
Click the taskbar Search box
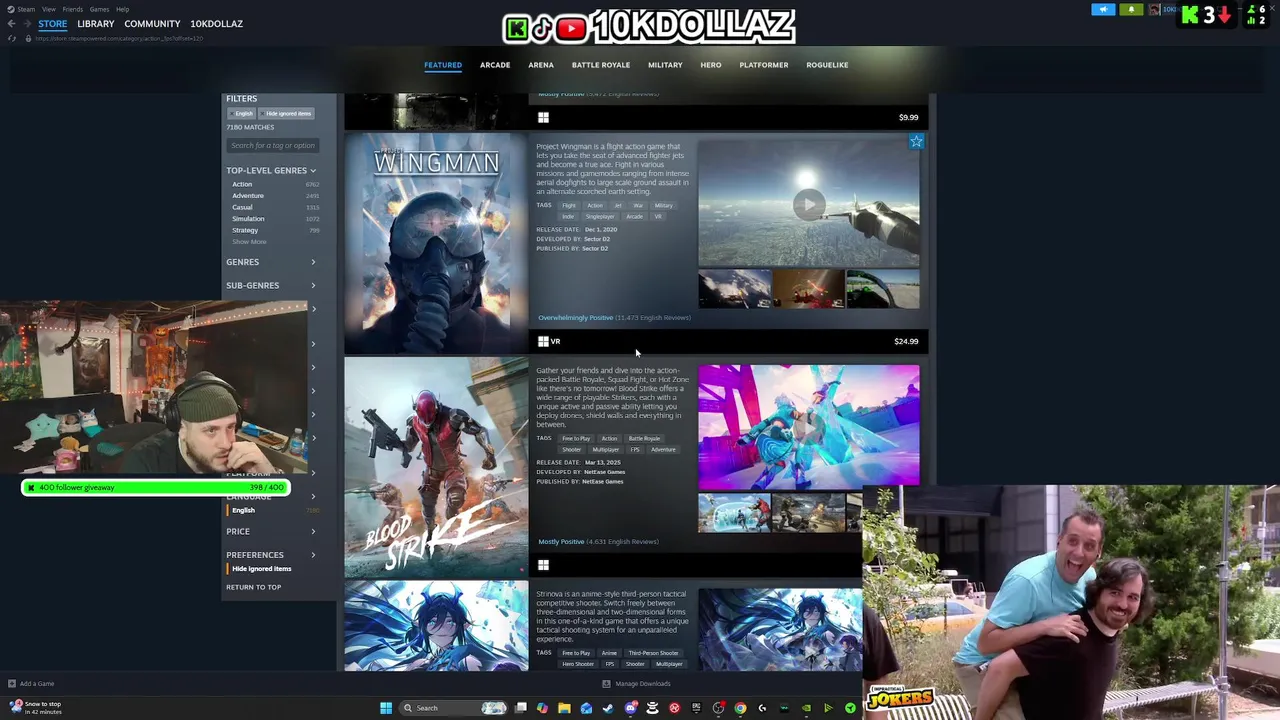click(453, 708)
